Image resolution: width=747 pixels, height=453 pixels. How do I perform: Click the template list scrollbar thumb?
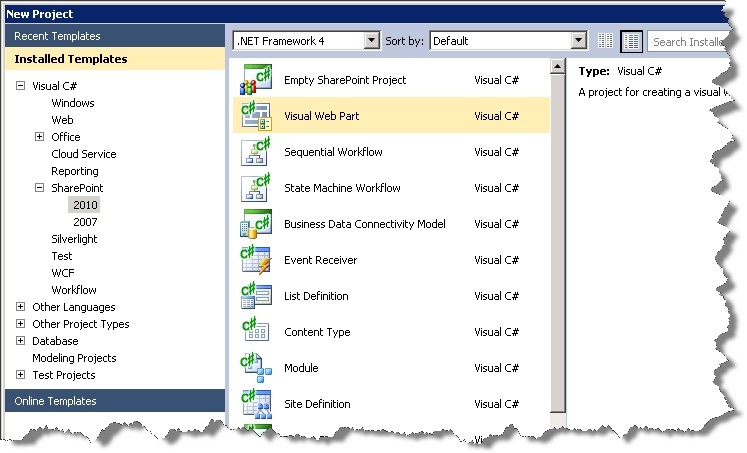pos(557,243)
